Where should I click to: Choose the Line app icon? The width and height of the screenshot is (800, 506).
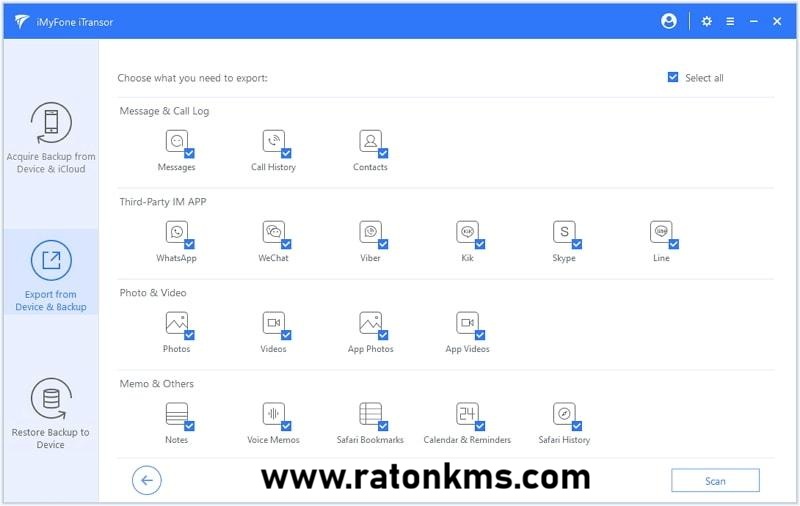coord(661,232)
